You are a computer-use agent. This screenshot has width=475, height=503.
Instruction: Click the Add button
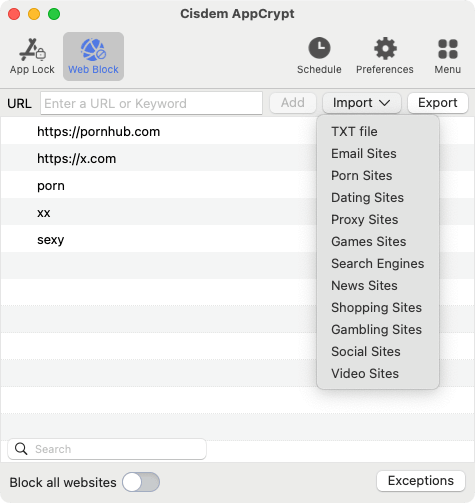(293, 103)
